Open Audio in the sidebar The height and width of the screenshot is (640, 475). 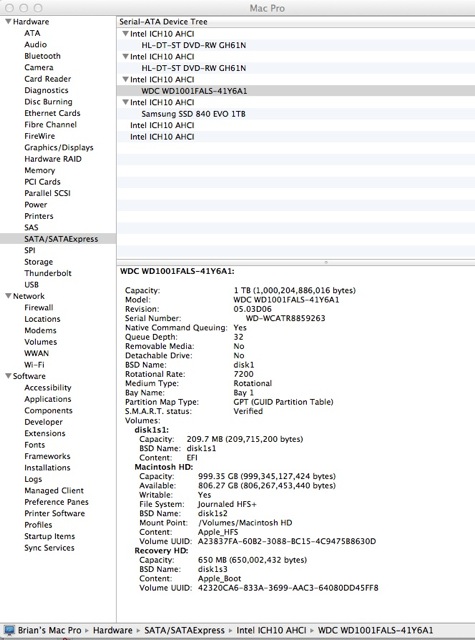(36, 44)
